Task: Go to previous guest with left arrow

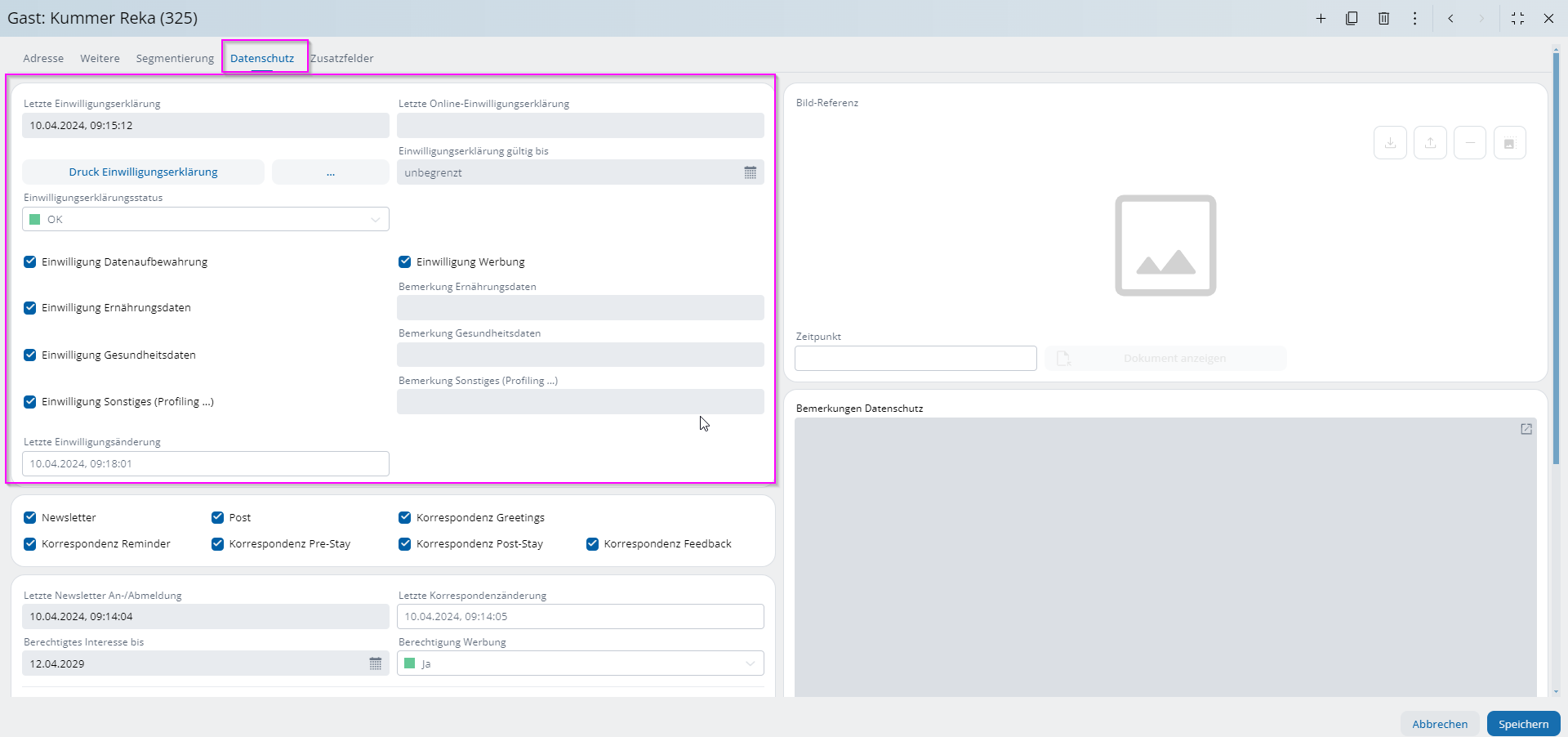Action: point(1451,18)
